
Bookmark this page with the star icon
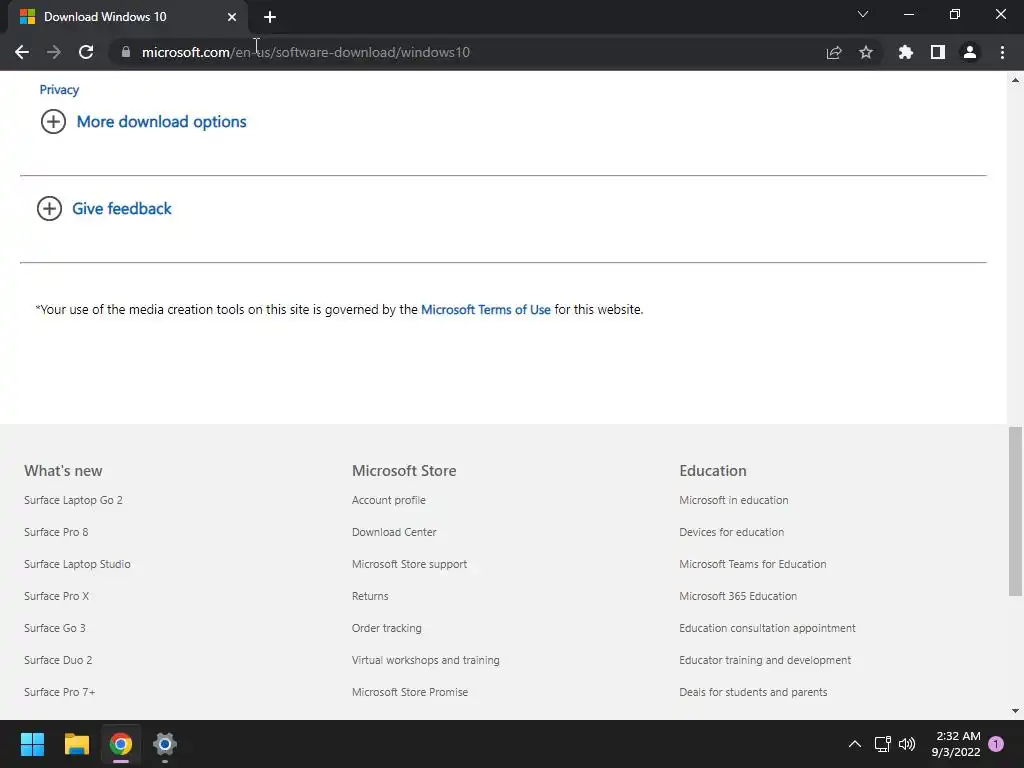pyautogui.click(x=866, y=52)
